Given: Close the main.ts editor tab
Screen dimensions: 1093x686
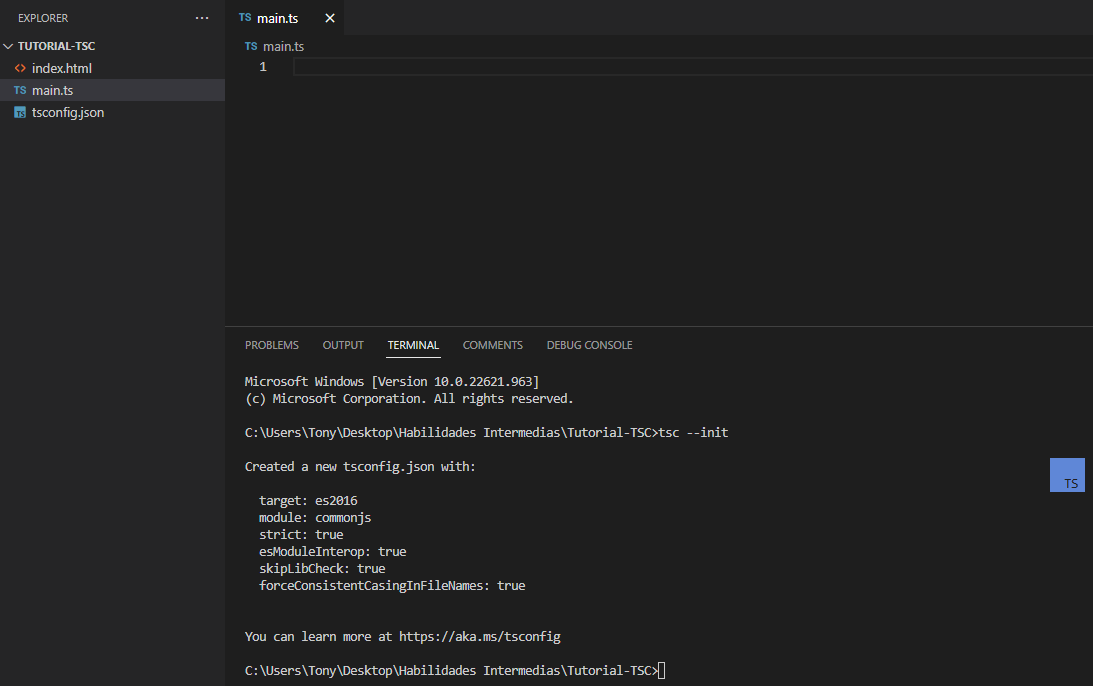Looking at the screenshot, I should [330, 18].
